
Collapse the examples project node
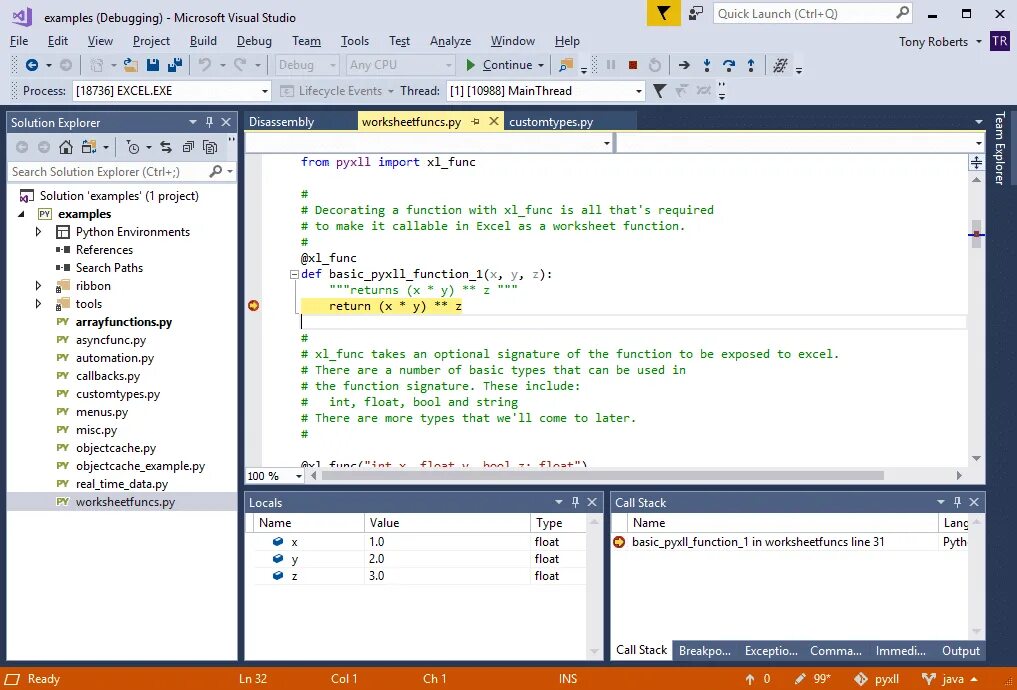(x=21, y=214)
